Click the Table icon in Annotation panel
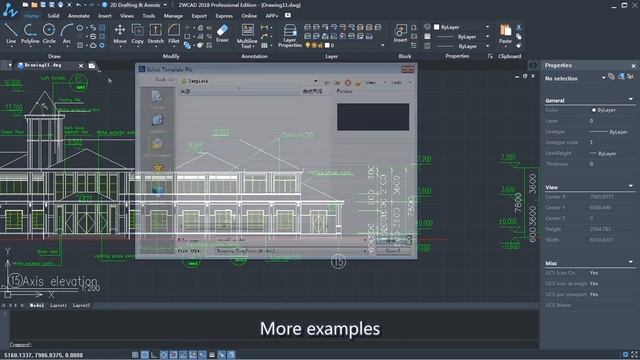 click(264, 45)
